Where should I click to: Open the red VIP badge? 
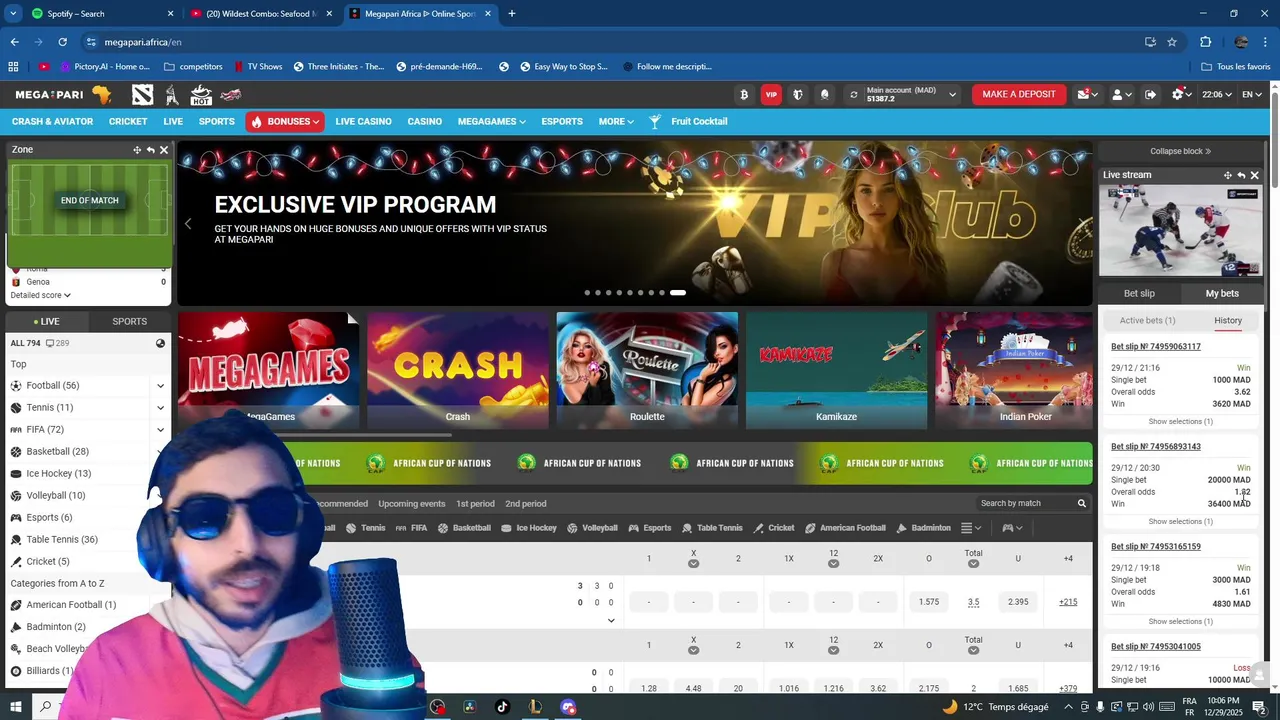[x=771, y=94]
